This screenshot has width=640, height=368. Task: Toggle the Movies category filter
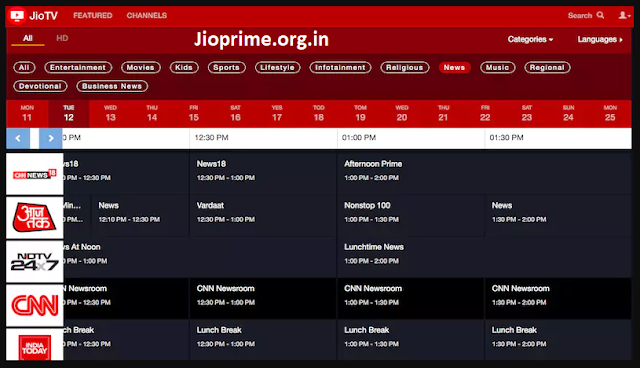[x=140, y=67]
